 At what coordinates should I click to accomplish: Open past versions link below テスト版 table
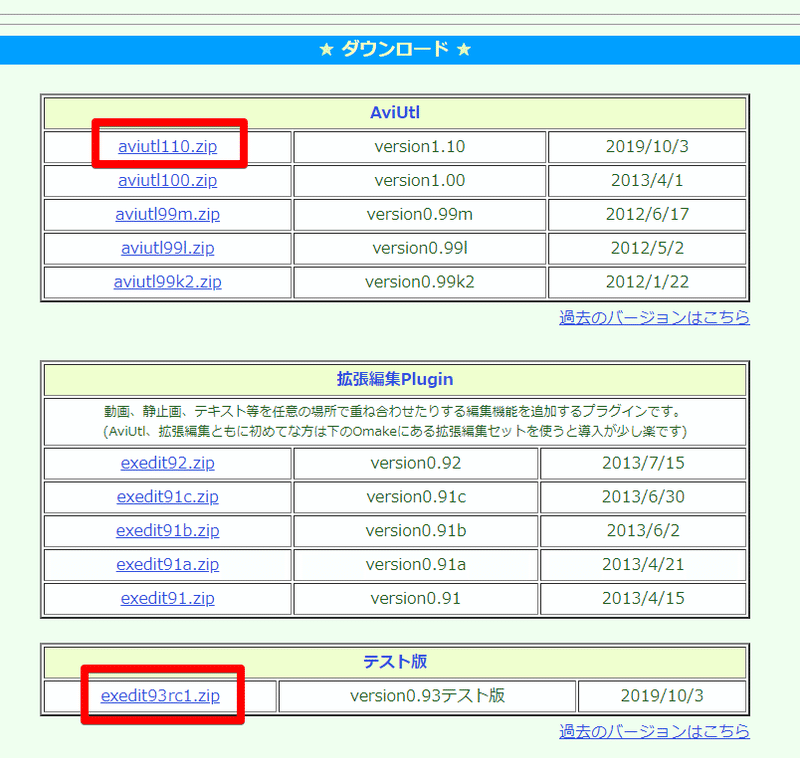654,731
